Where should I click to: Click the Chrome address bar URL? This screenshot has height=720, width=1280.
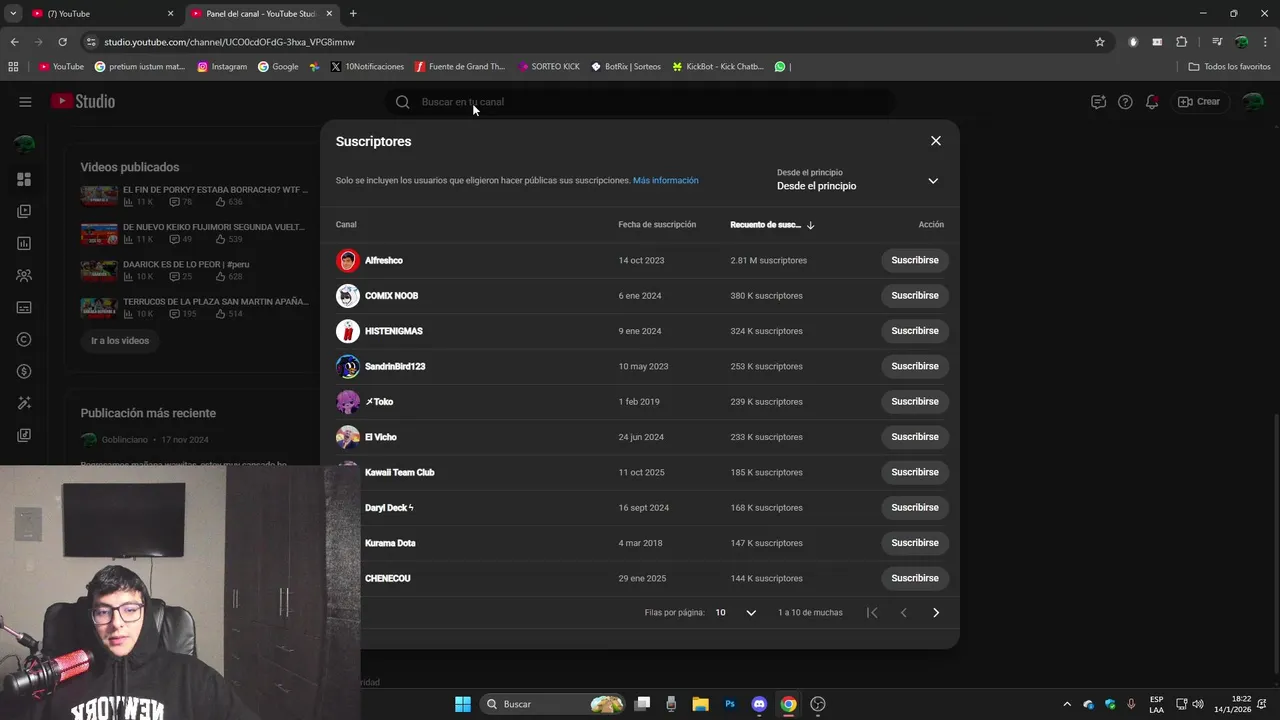click(x=229, y=42)
